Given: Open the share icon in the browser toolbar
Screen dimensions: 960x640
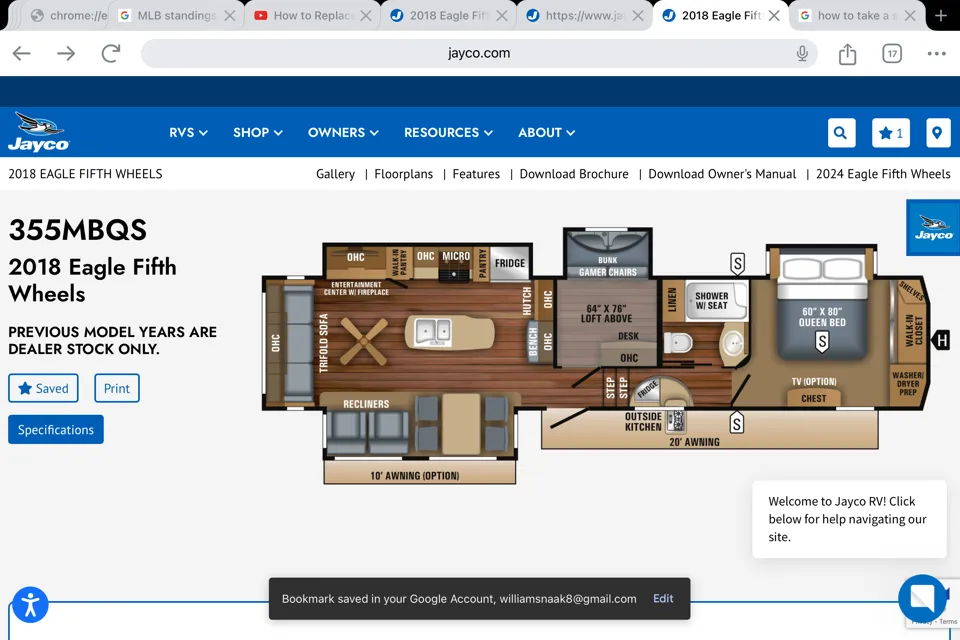Looking at the screenshot, I should pos(847,53).
